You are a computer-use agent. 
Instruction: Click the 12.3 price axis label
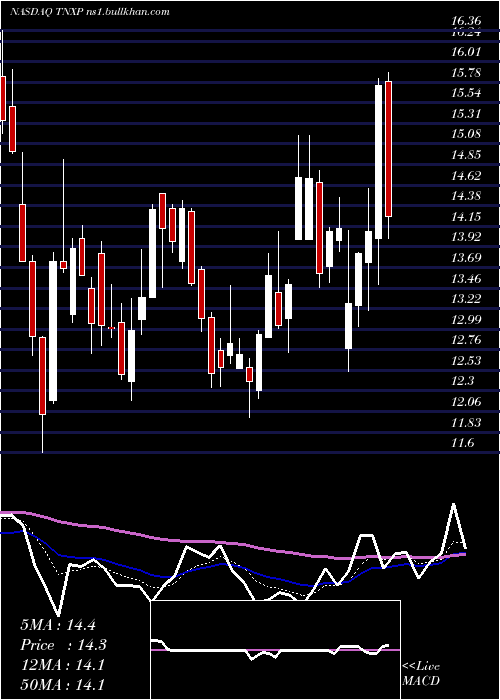point(462,381)
